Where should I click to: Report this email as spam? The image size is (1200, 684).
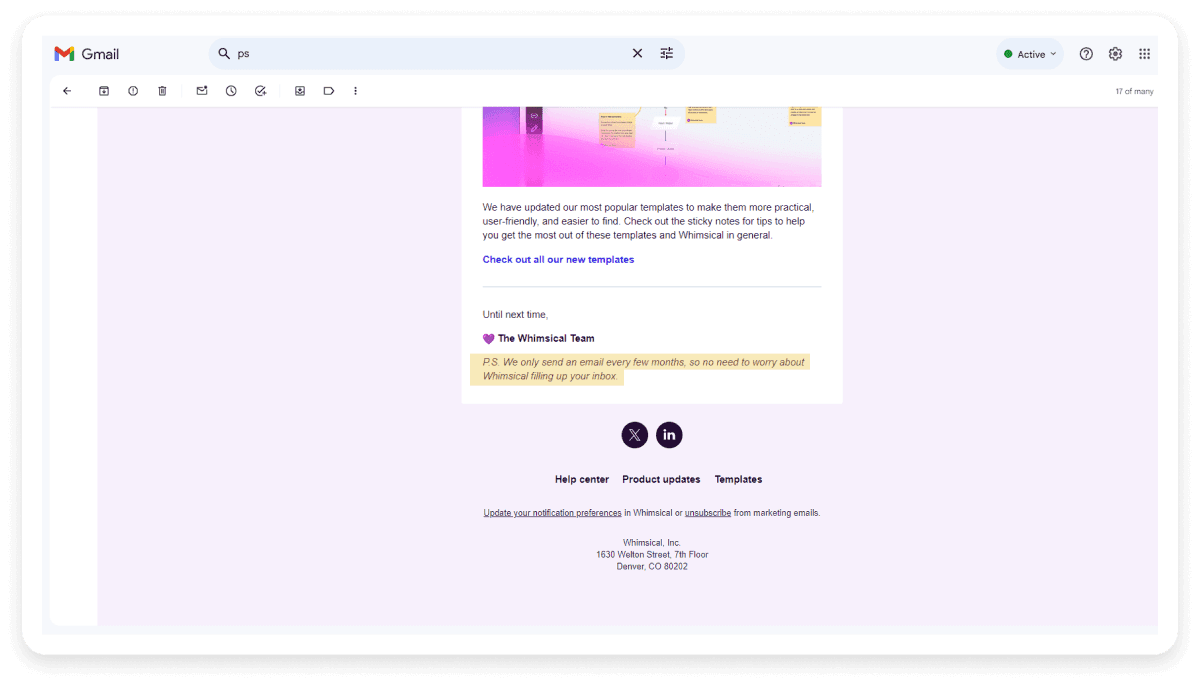133,91
